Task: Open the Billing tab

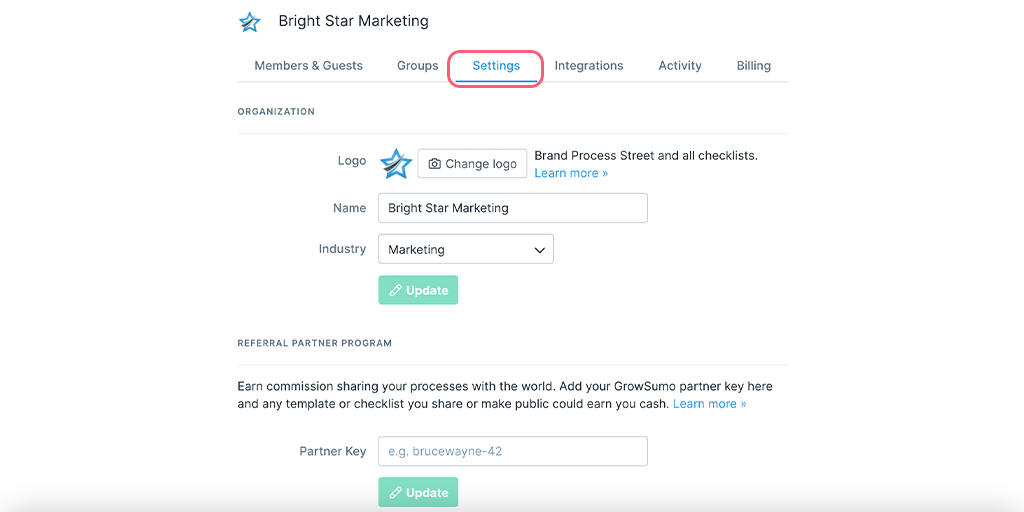Action: pos(754,65)
